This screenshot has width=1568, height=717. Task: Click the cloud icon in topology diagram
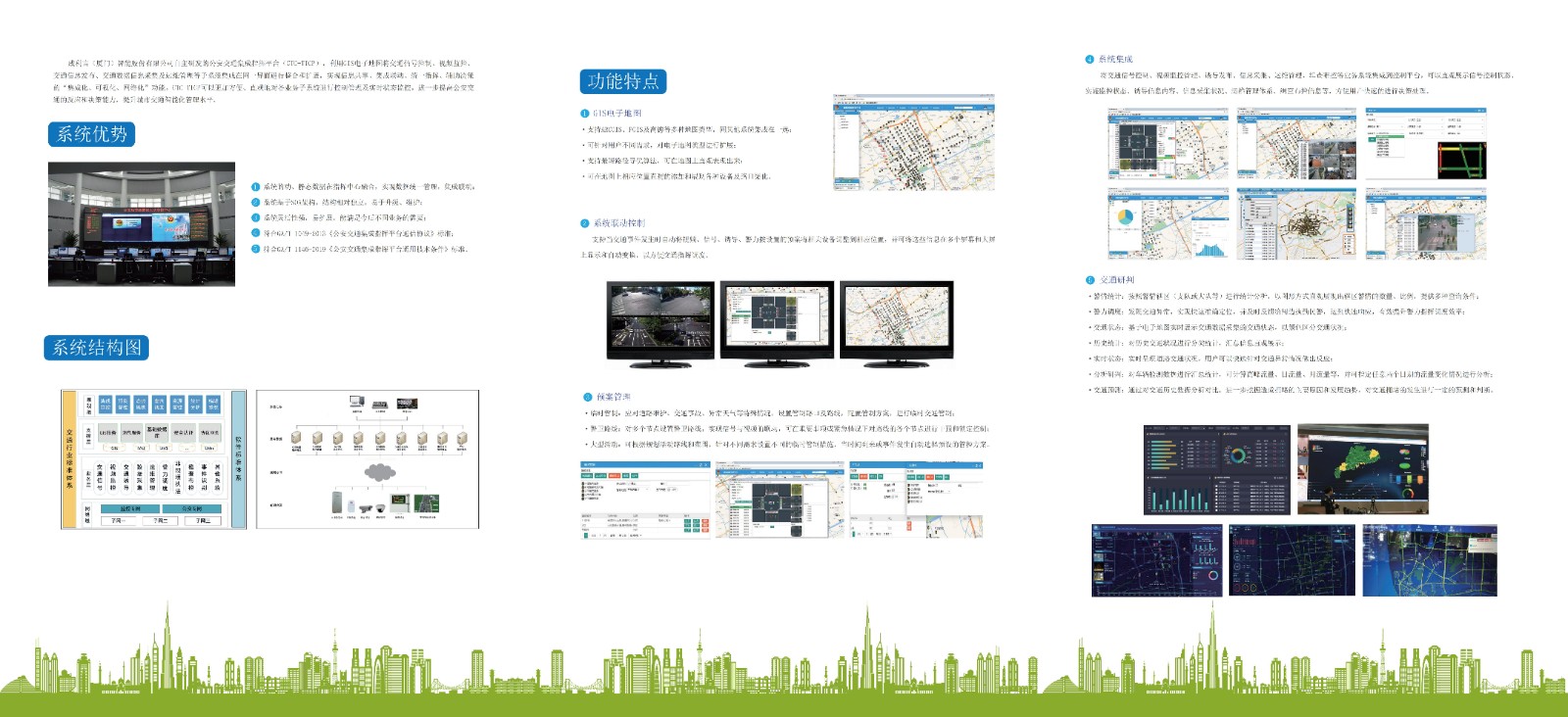point(379,473)
